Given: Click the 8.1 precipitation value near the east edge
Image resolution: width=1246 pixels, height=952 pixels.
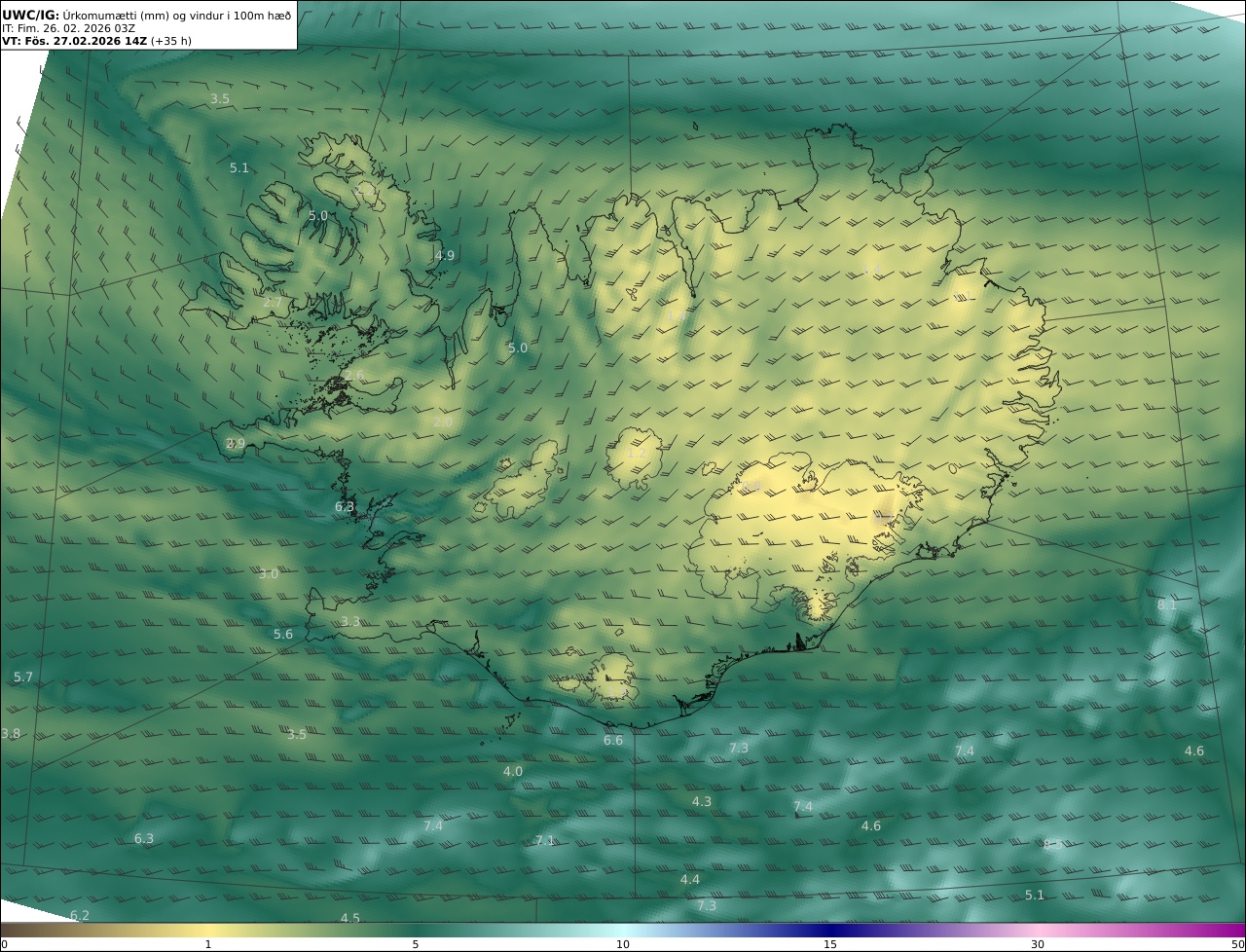Looking at the screenshot, I should point(1166,604).
